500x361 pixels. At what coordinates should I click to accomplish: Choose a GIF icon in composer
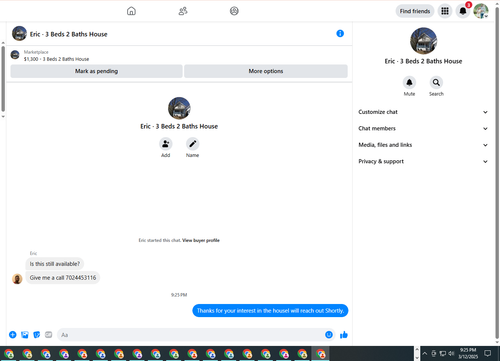pos(49,335)
